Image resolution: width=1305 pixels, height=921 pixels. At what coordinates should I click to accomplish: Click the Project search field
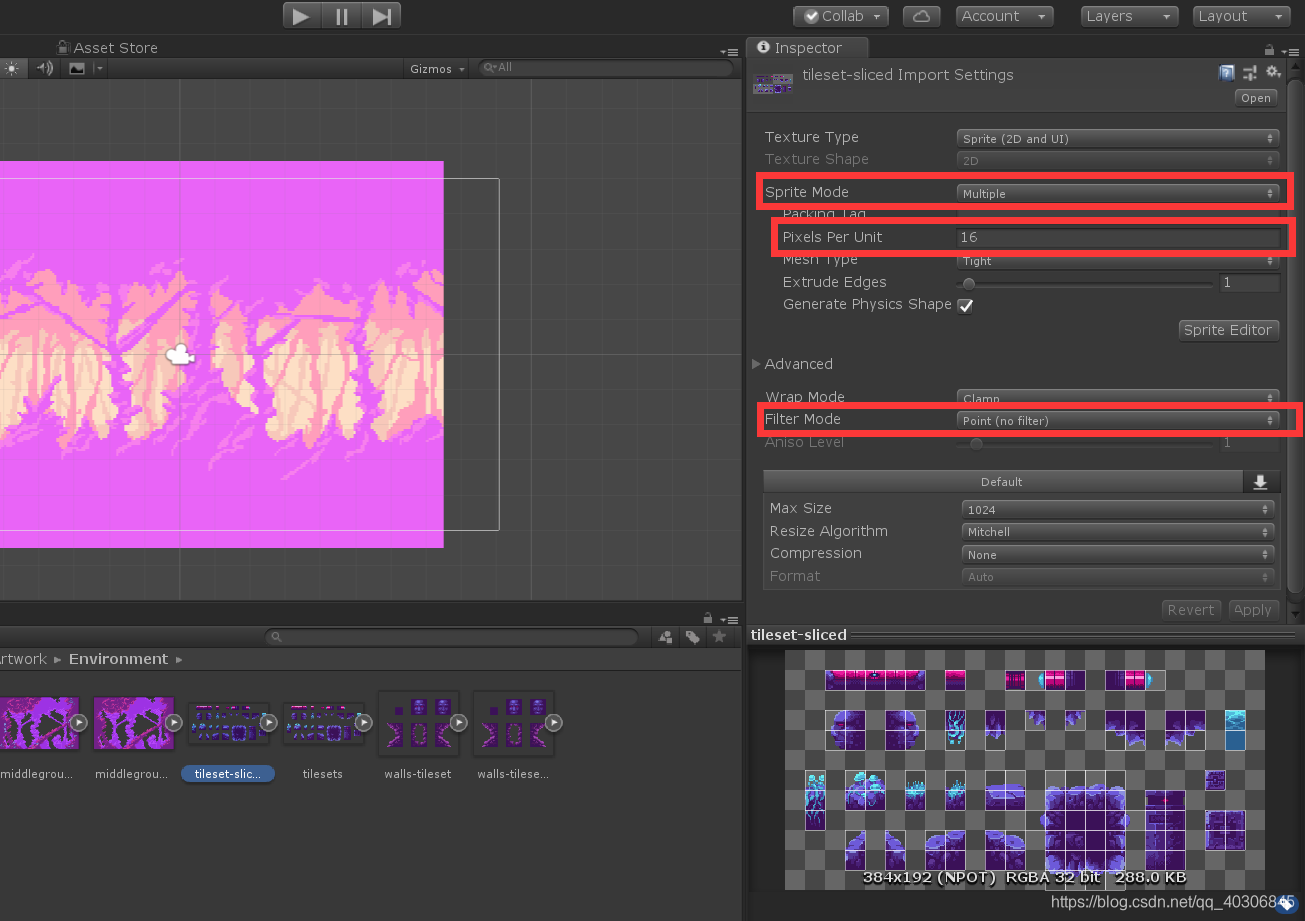pos(451,637)
